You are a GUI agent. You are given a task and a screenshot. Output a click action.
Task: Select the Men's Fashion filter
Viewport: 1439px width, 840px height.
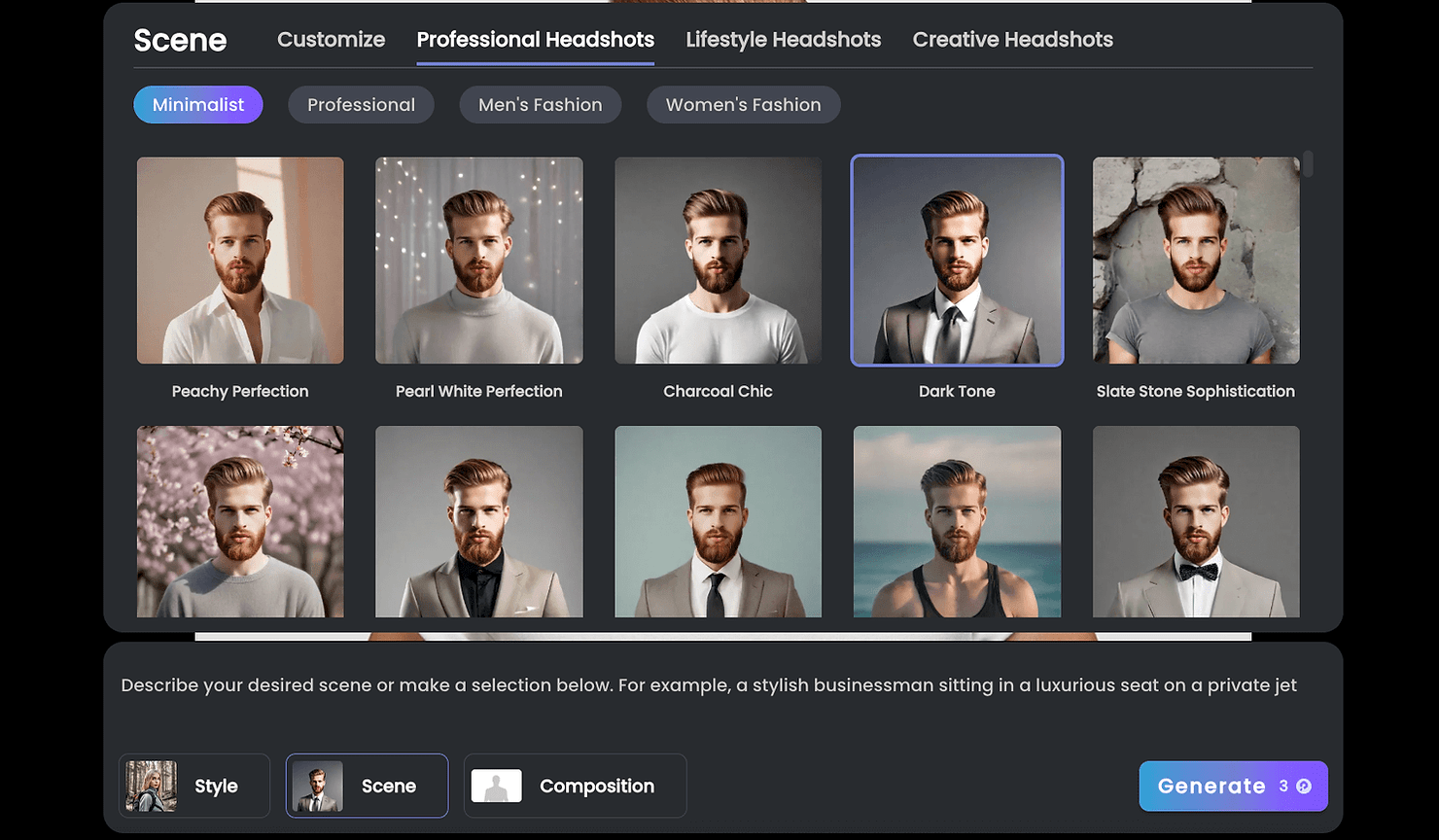(x=540, y=104)
